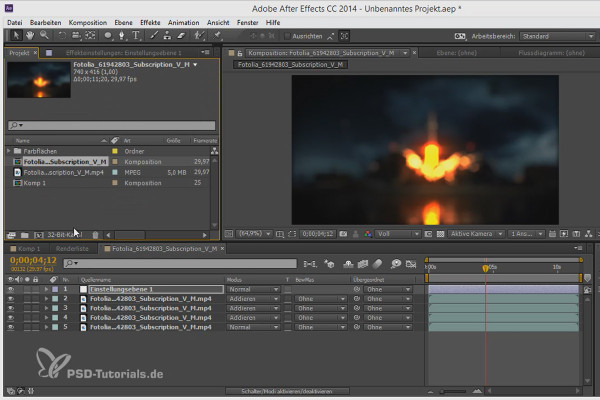Click label color swatch of layer 1
This screenshot has height=400, width=600.
click(x=55, y=289)
